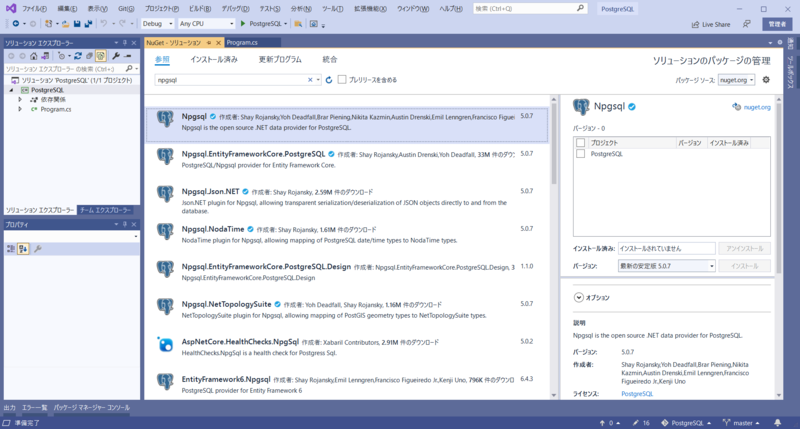The height and width of the screenshot is (429, 800).
Task: Click the uninstall button
Action: click(x=744, y=248)
